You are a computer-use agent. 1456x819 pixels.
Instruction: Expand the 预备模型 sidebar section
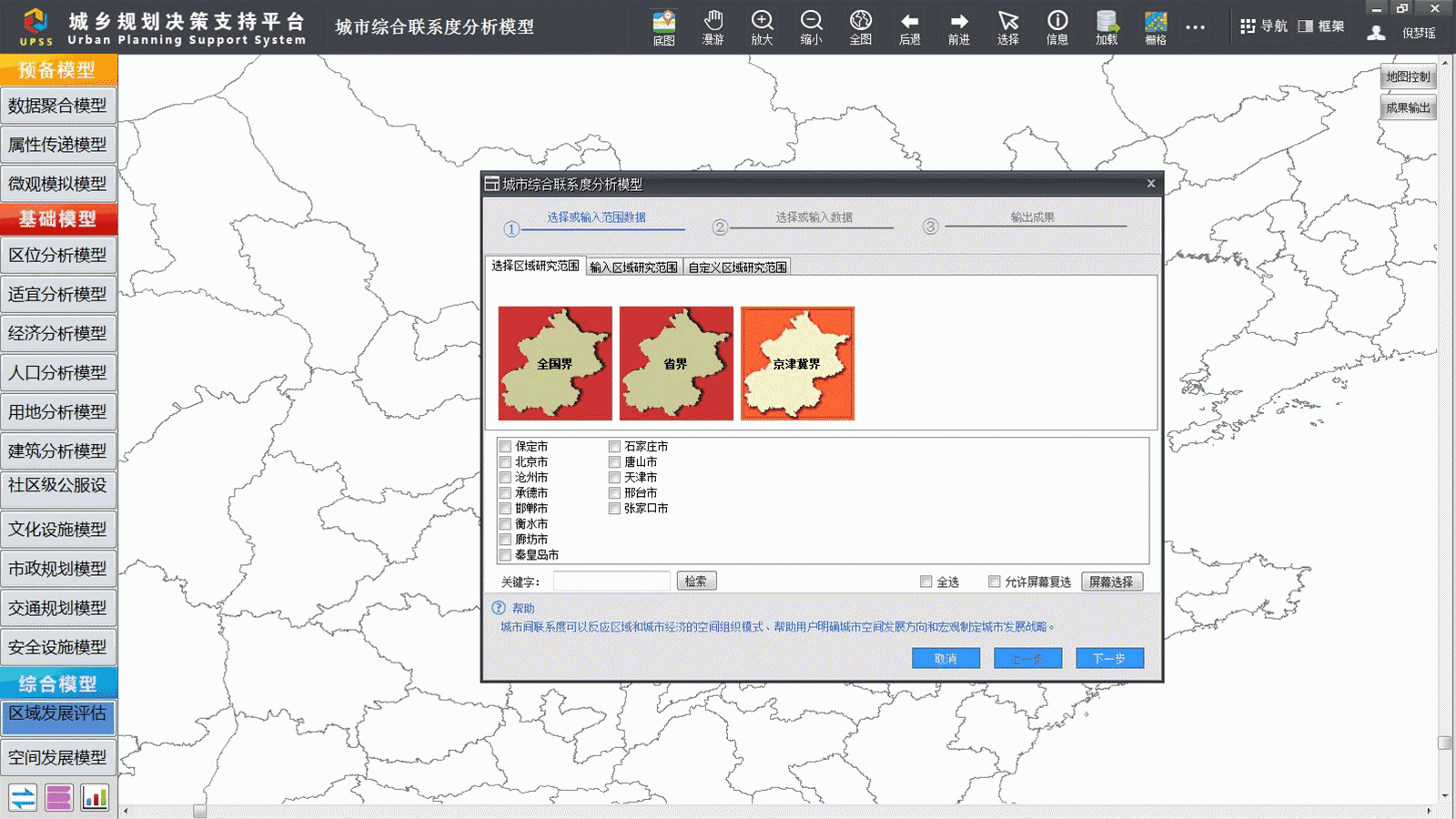58,70
